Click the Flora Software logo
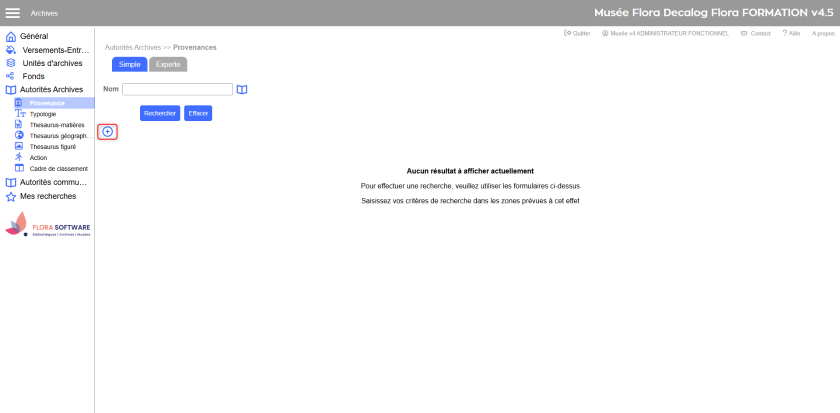This screenshot has height=413, width=840. click(x=48, y=225)
